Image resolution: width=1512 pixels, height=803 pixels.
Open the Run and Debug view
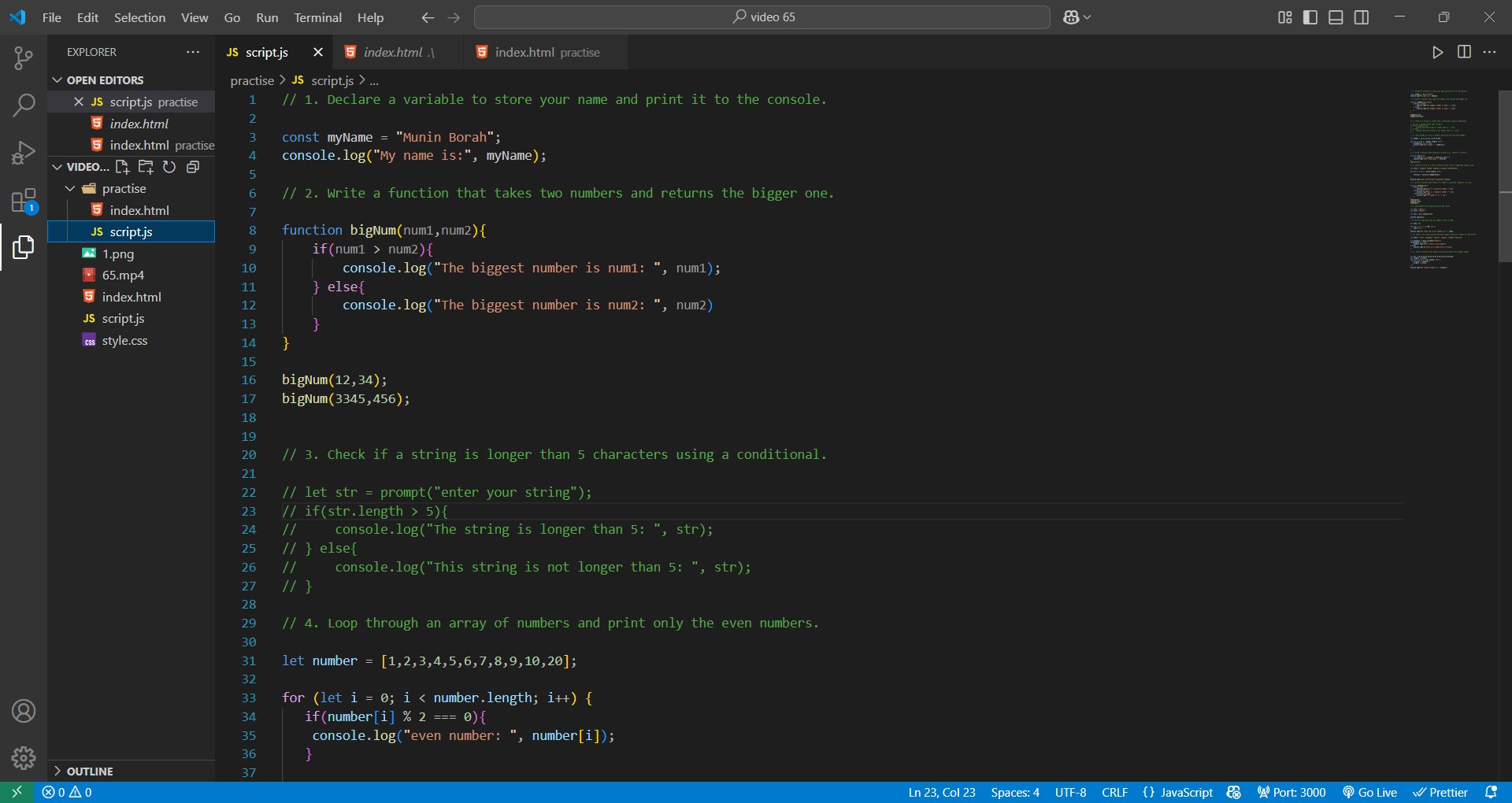tap(24, 152)
